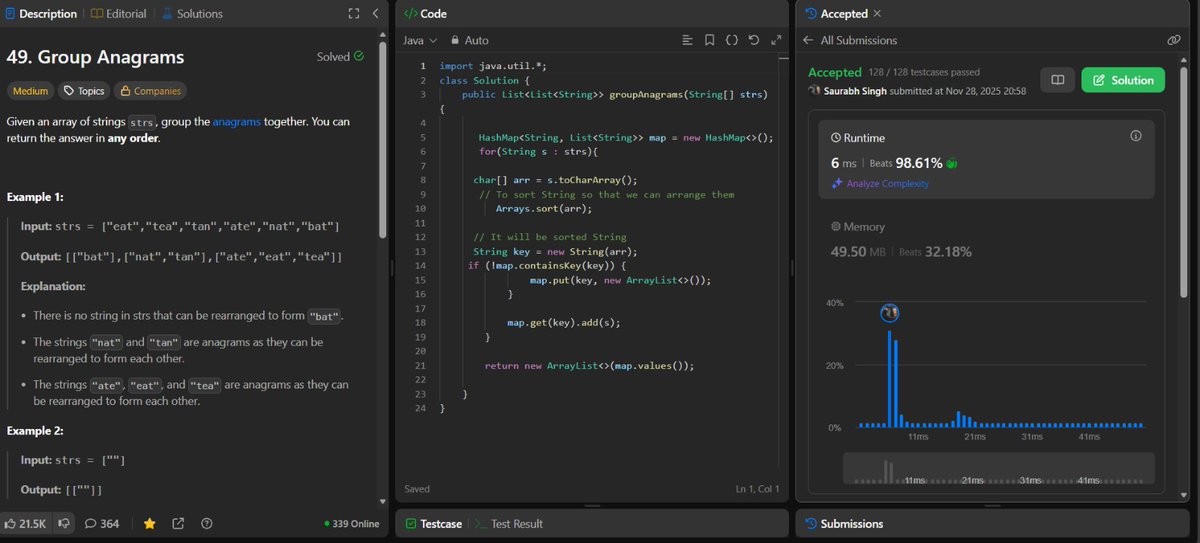Expand description panel to fullscreen
The height and width of the screenshot is (543, 1200).
[353, 14]
